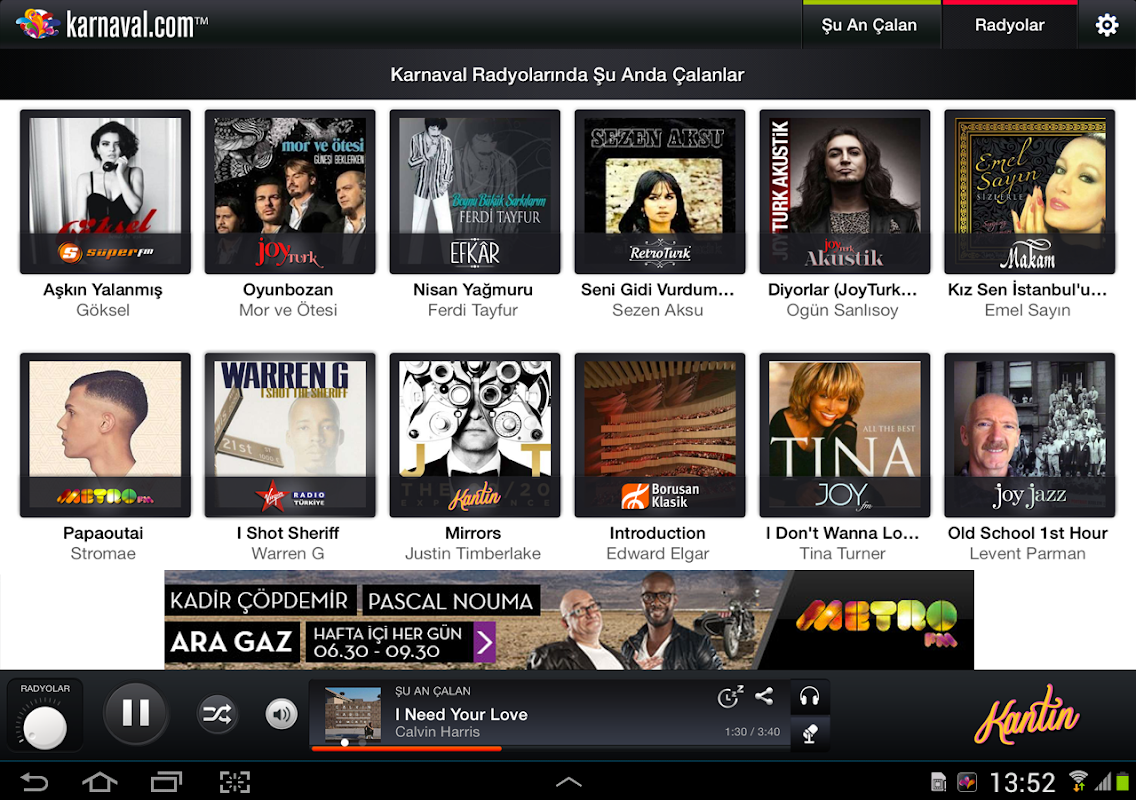Select RetroTurk Sezen Aksu tile

[x=659, y=192]
